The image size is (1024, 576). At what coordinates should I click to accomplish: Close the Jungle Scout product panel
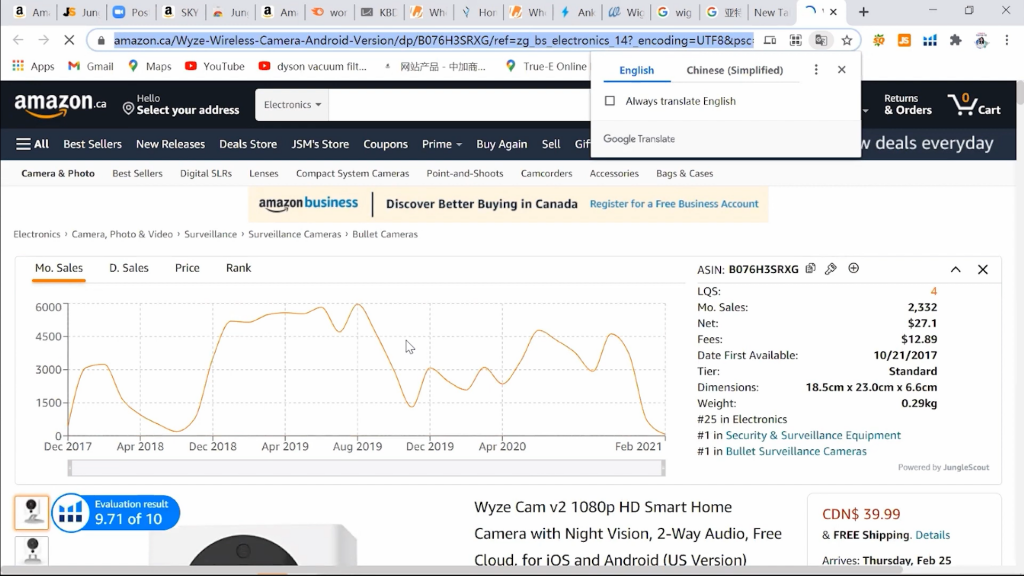pyautogui.click(x=983, y=269)
